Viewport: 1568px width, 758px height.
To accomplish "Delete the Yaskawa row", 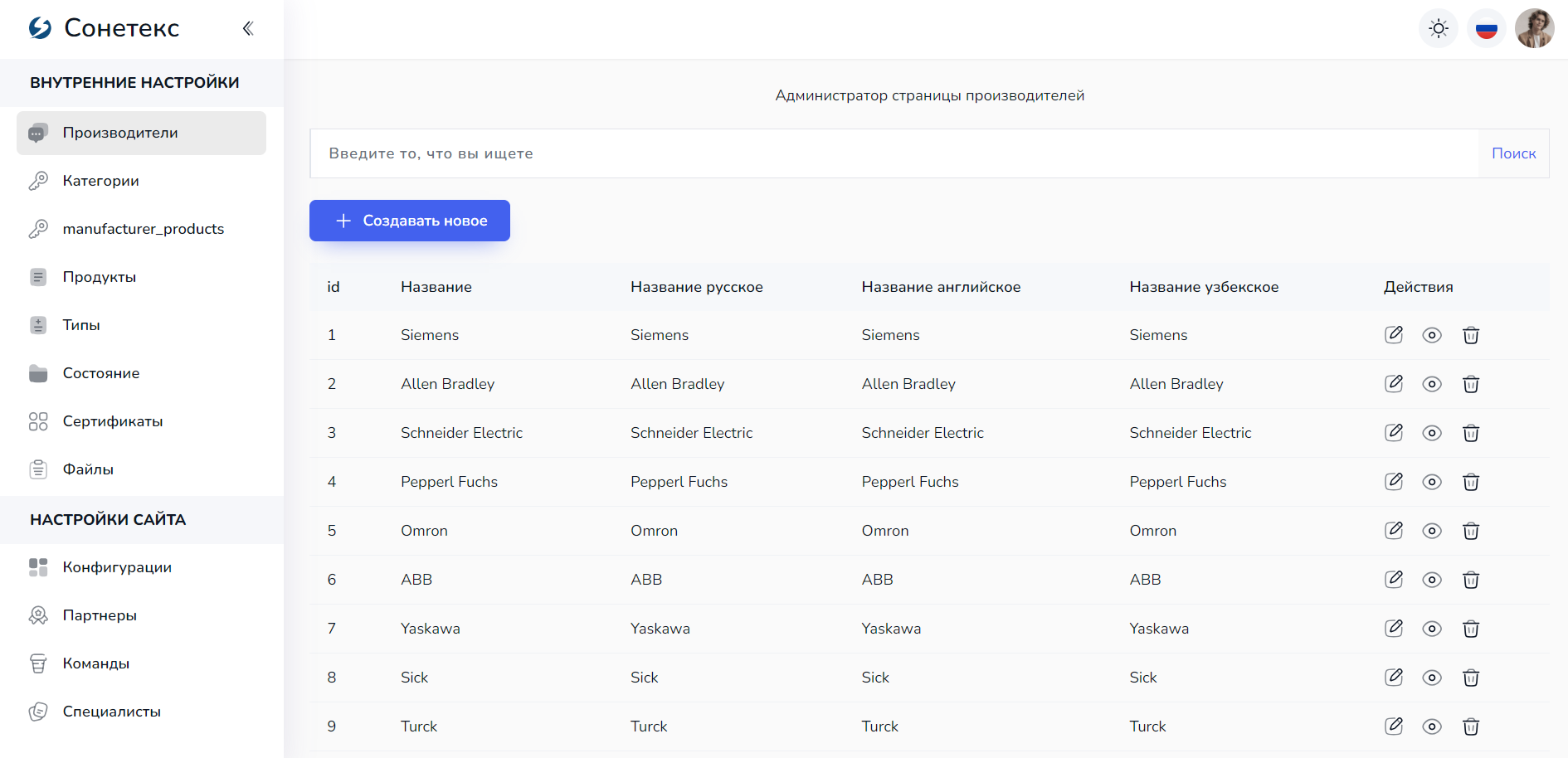I will 1471,629.
